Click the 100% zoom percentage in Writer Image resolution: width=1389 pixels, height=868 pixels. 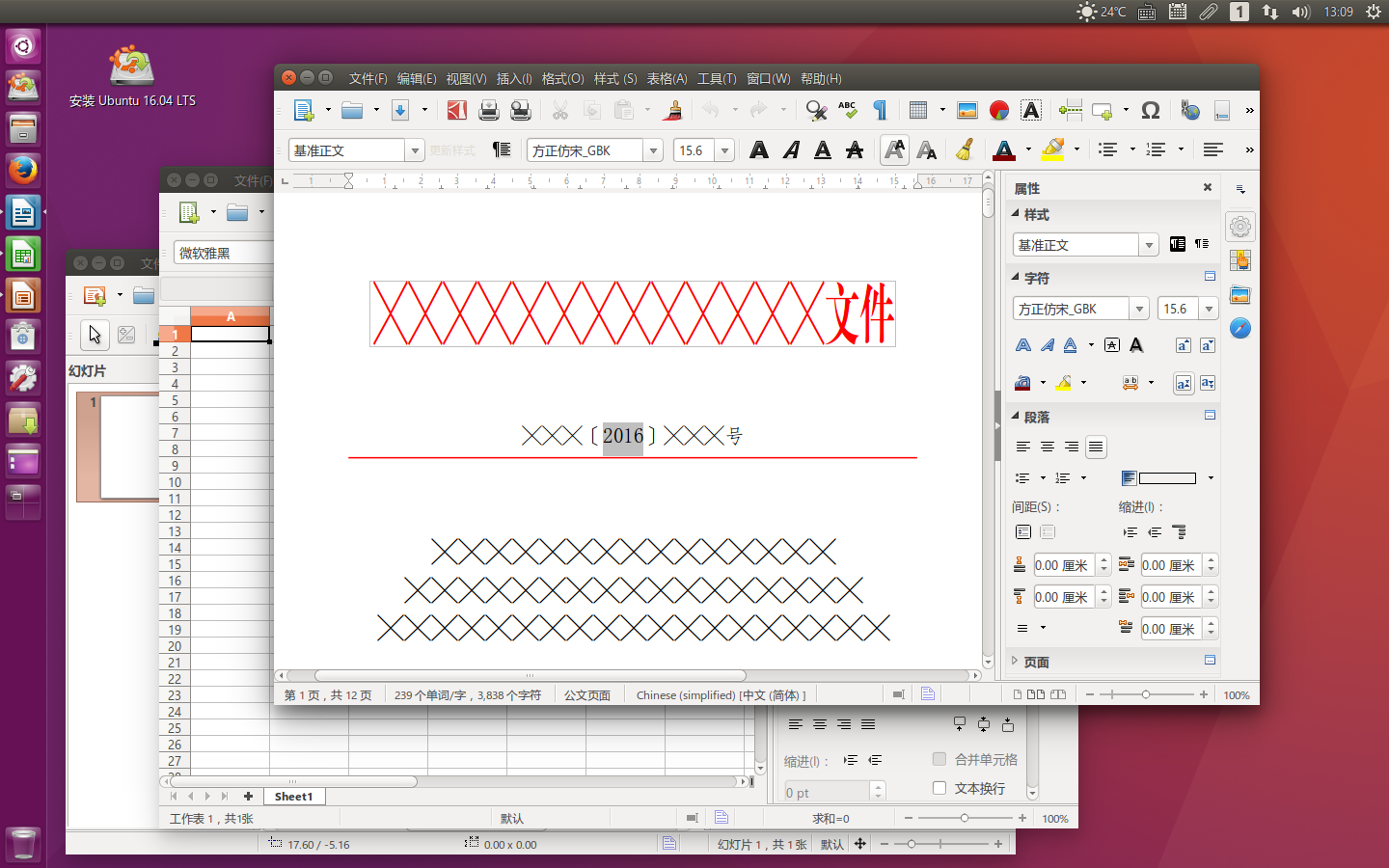[x=1237, y=695]
